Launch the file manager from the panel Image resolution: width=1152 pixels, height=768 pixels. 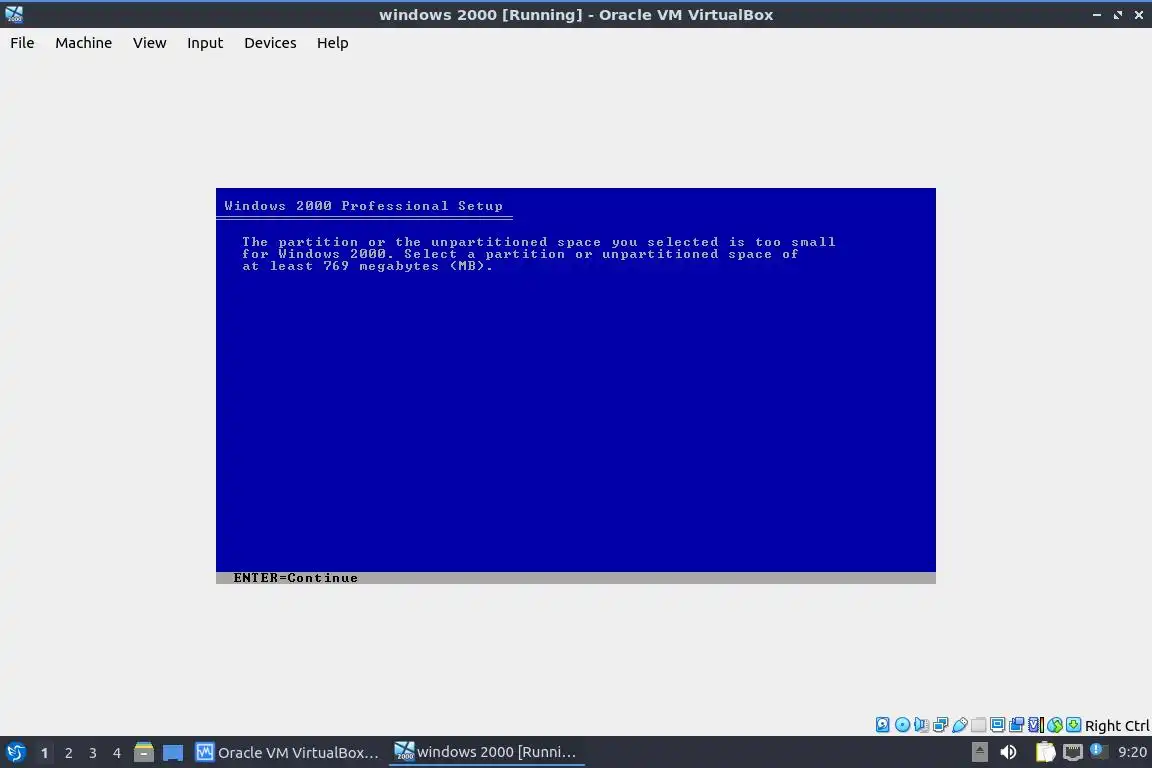(144, 752)
